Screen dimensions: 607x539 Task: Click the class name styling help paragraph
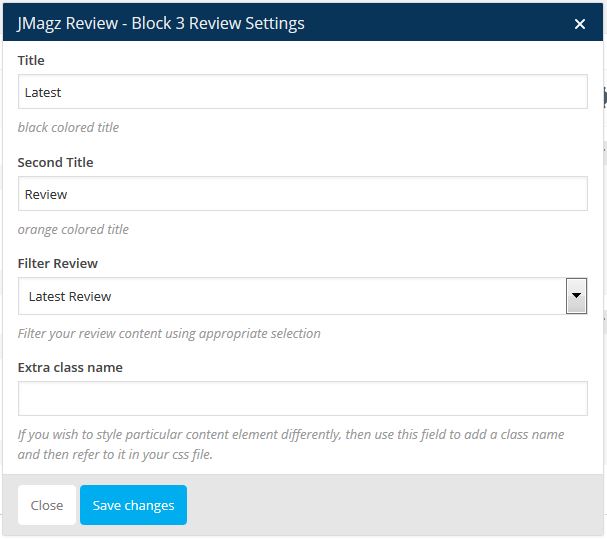click(x=290, y=444)
